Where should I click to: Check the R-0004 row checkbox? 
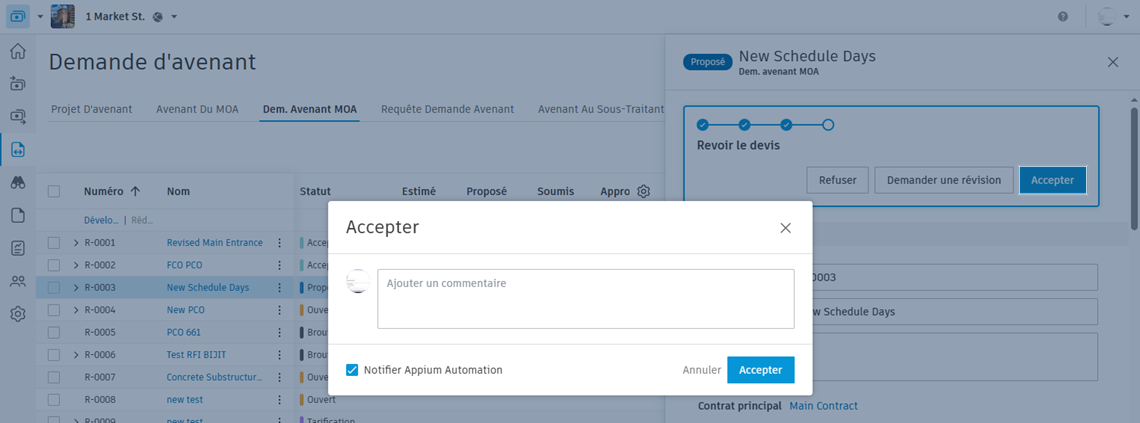pos(54,310)
